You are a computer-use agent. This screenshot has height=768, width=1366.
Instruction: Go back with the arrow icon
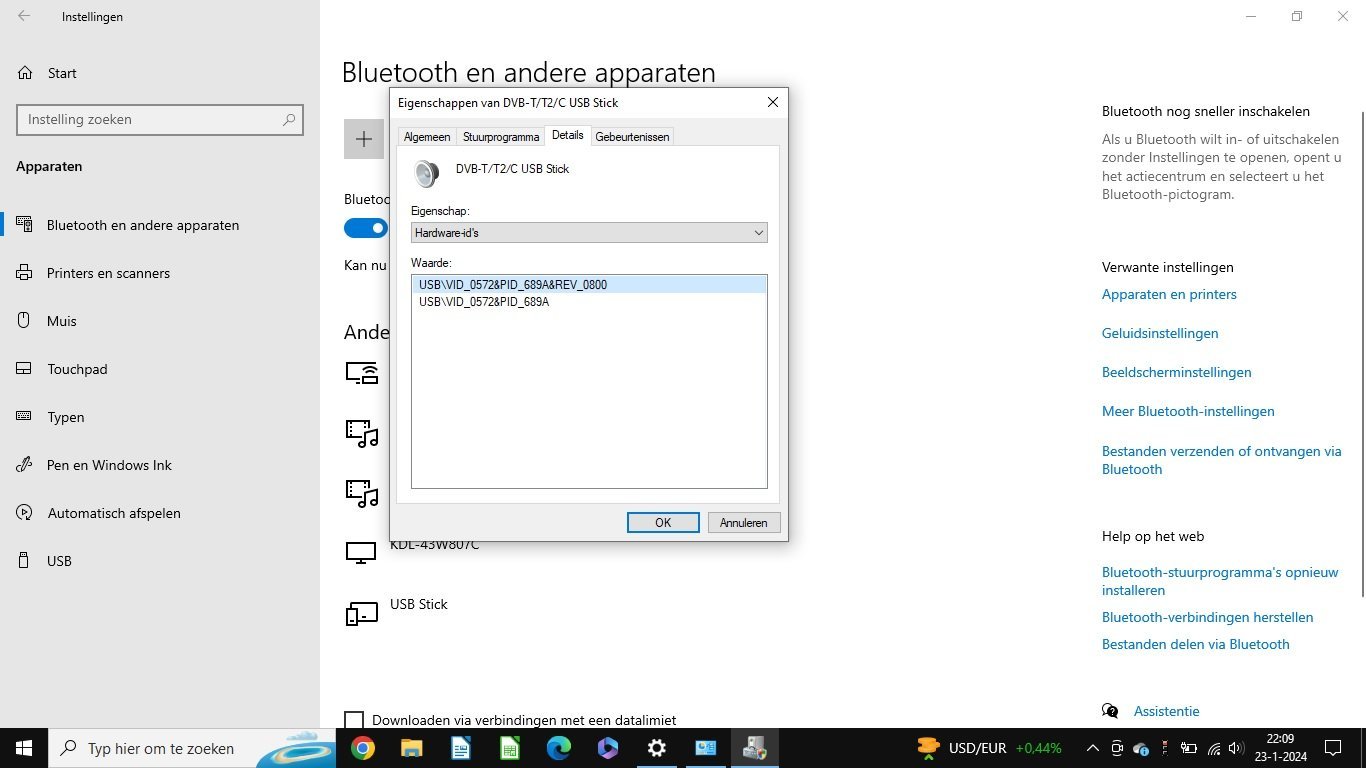24,17
